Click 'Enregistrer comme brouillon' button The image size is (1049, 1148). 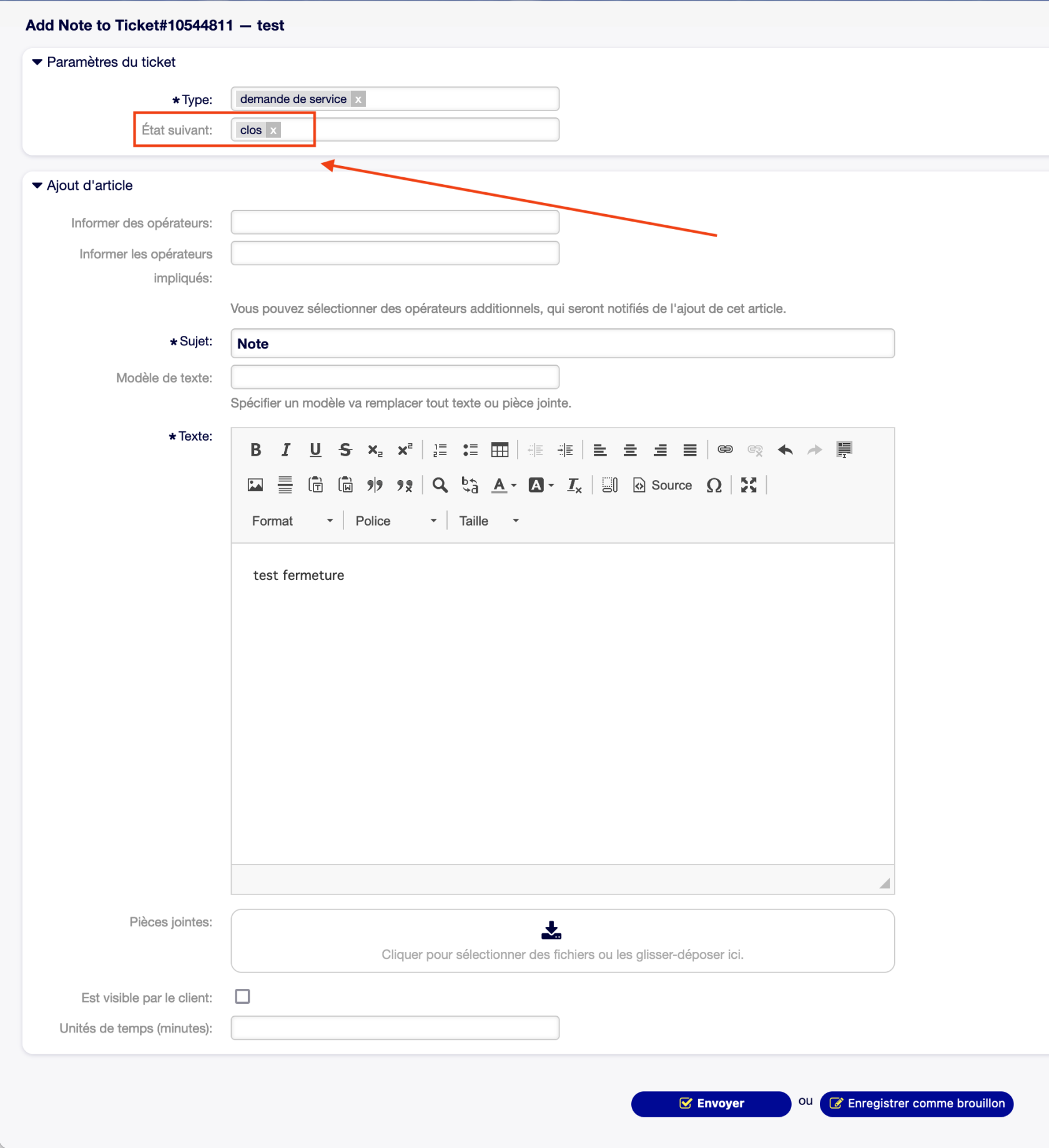(916, 1103)
